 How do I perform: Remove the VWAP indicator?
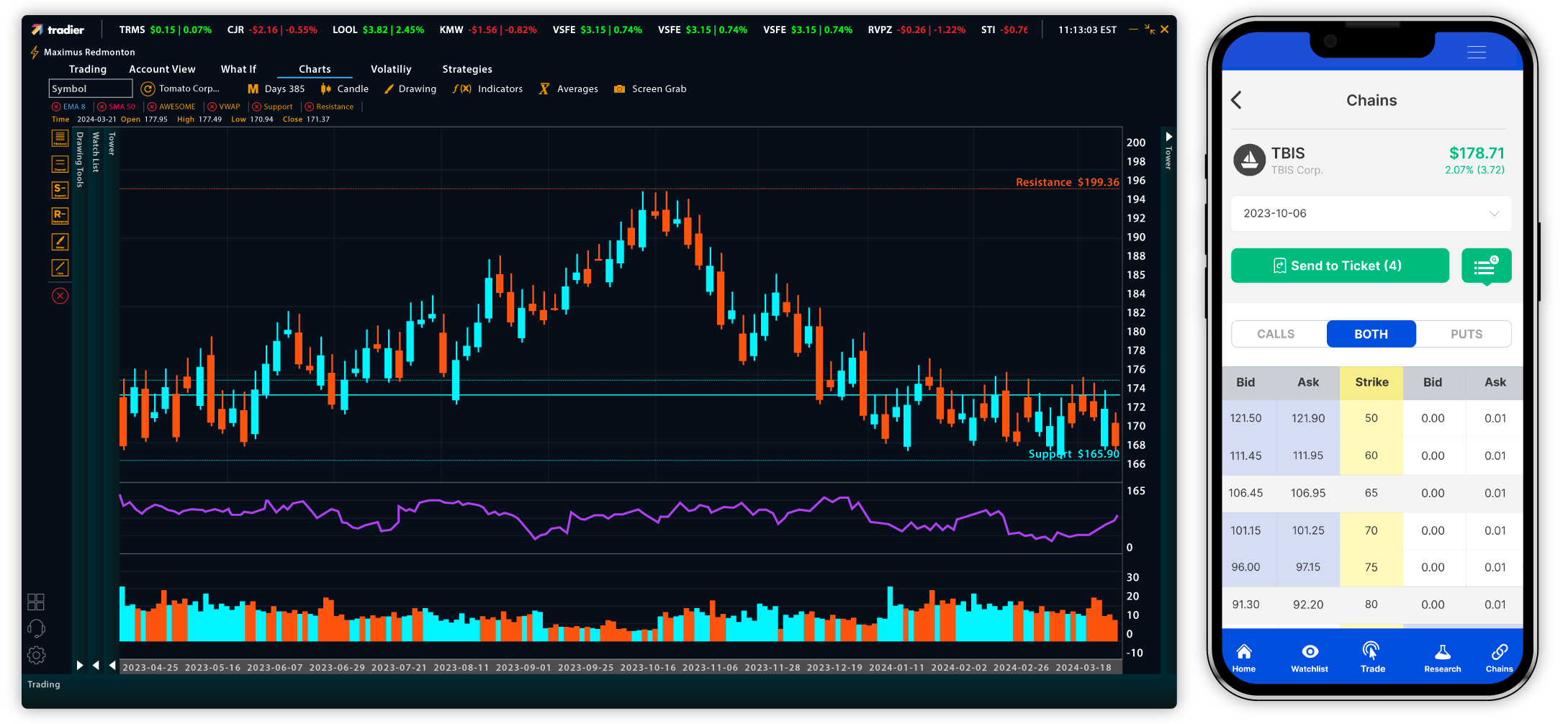(x=212, y=107)
